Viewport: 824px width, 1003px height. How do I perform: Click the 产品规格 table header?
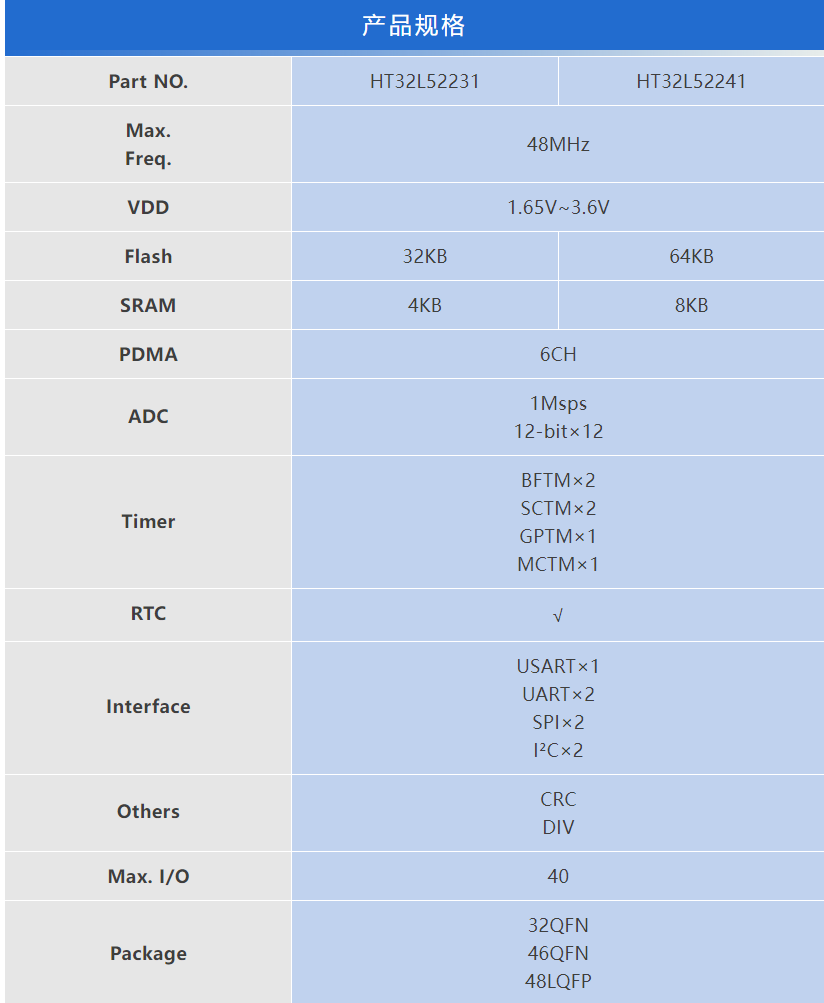pyautogui.click(x=413, y=26)
